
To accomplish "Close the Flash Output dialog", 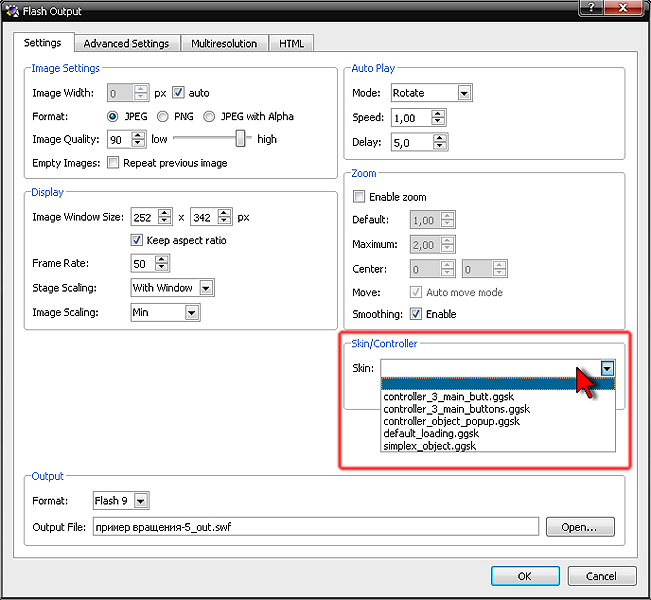I will point(623,7).
